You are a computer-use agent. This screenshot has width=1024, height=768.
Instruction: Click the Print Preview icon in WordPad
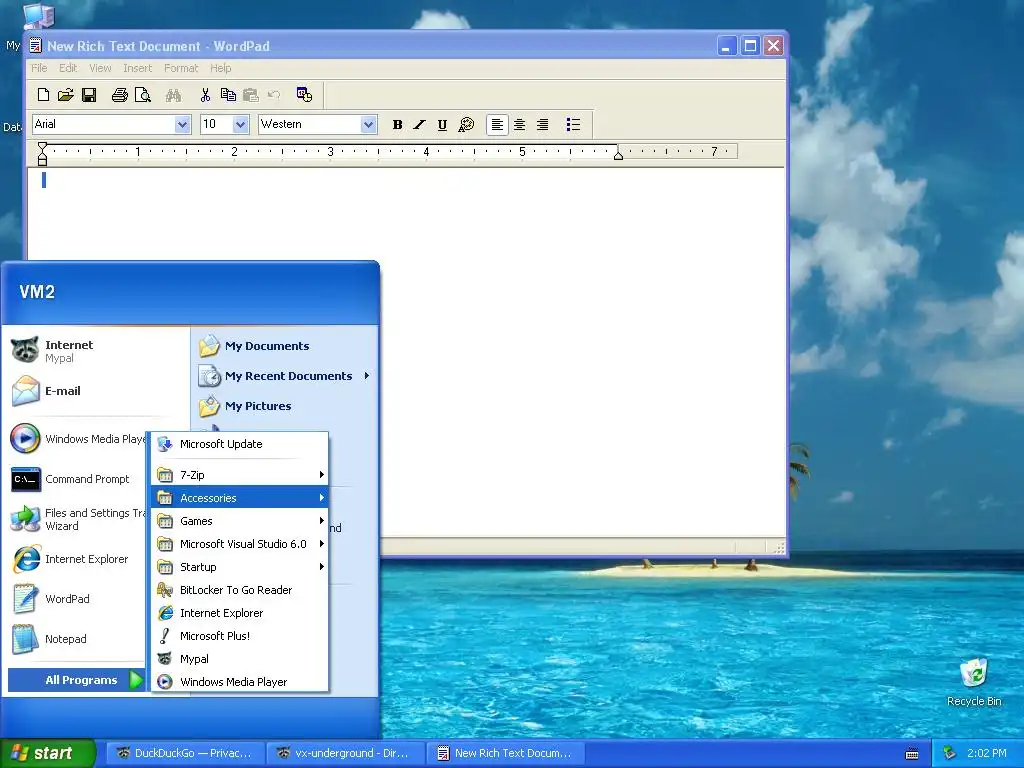pos(142,95)
